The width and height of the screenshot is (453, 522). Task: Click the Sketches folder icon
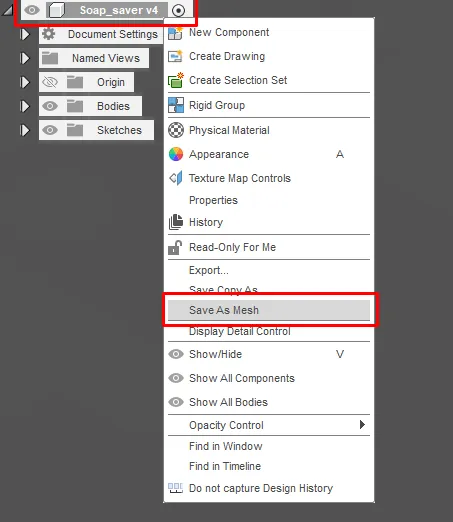pyautogui.click(x=75, y=130)
